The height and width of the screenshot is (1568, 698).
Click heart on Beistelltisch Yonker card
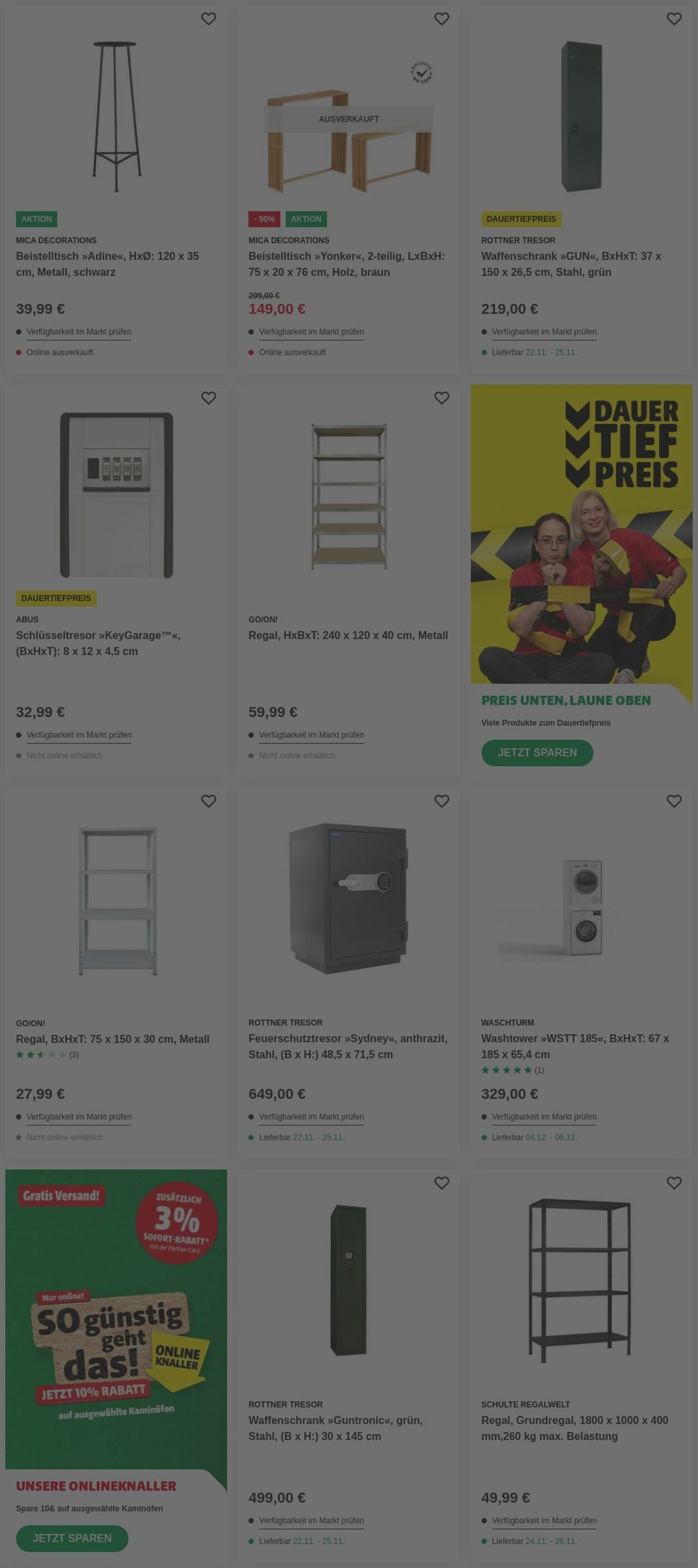point(441,19)
